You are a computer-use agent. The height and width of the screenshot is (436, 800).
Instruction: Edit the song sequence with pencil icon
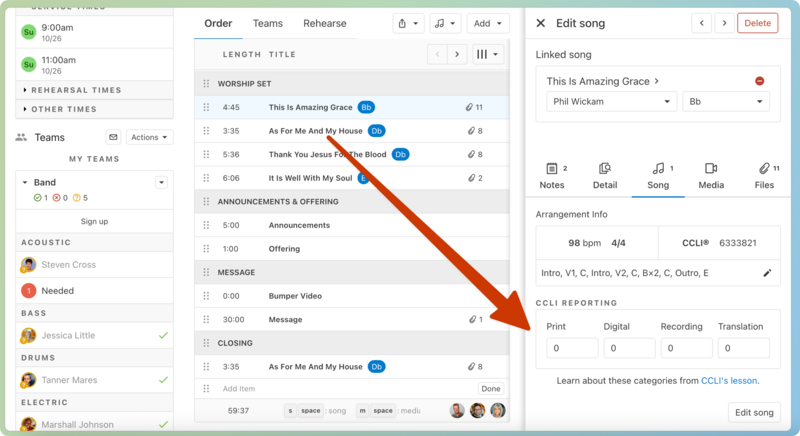point(767,273)
